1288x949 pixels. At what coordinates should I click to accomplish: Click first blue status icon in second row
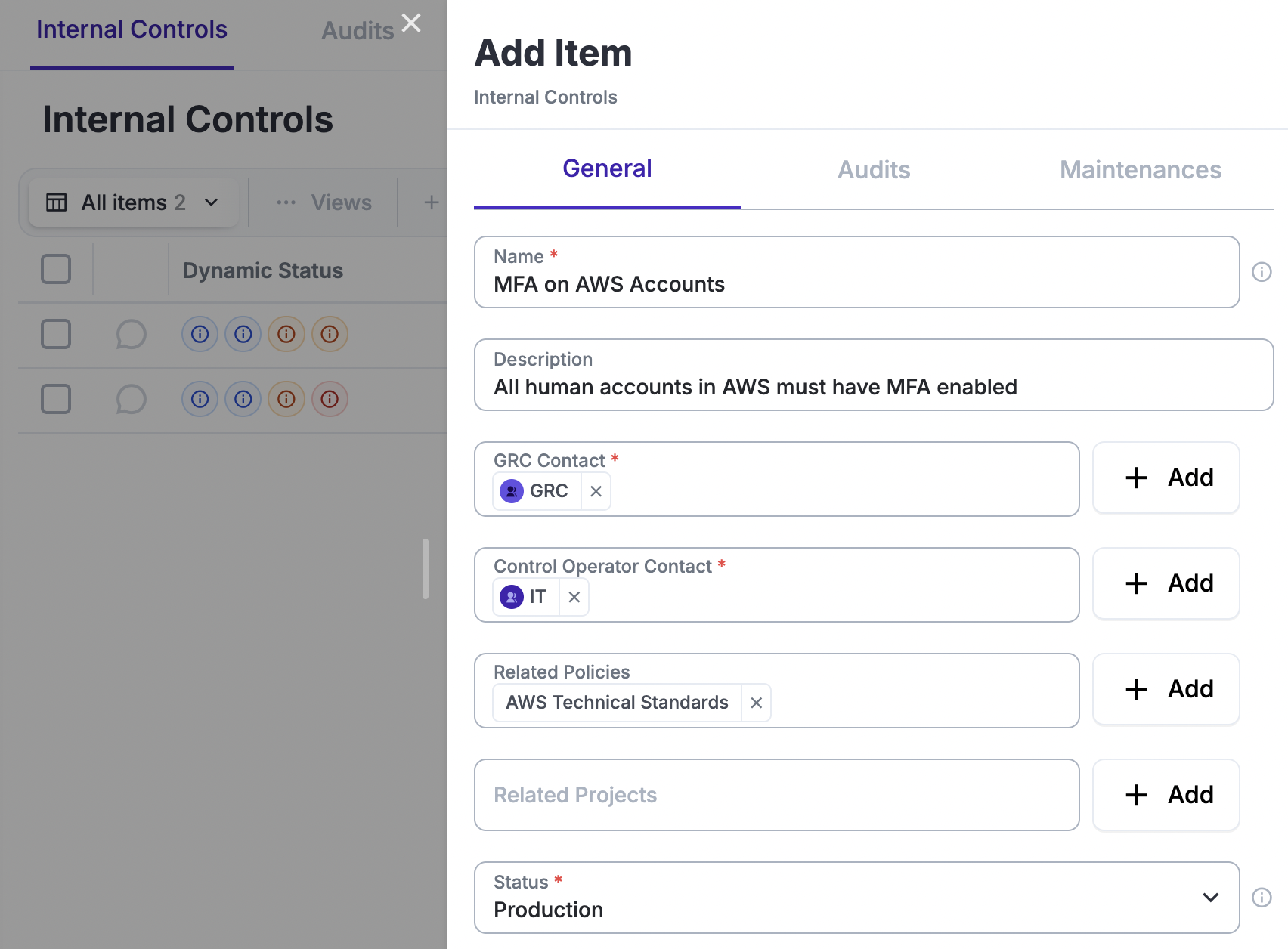[200, 399]
